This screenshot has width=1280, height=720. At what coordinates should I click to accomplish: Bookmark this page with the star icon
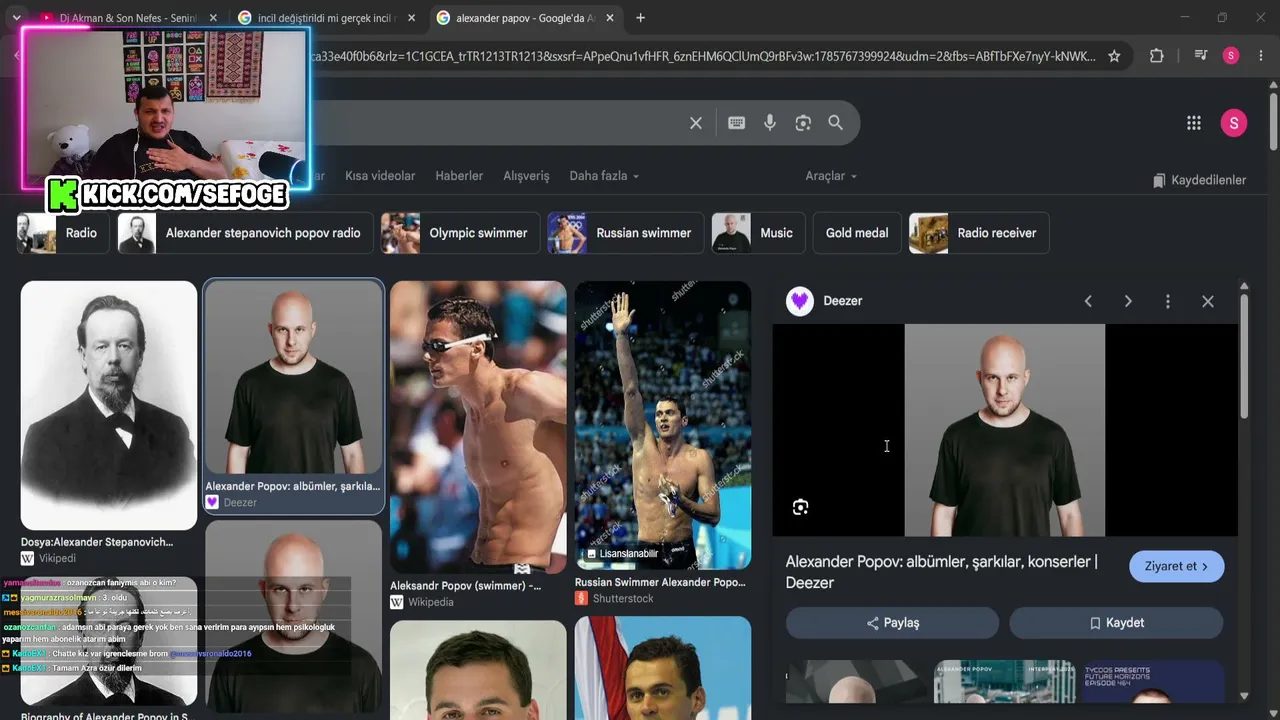point(1114,56)
